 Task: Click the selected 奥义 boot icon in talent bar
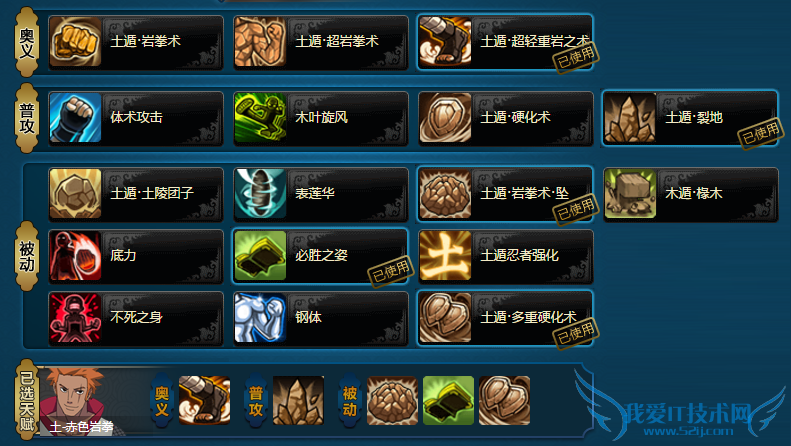point(205,401)
